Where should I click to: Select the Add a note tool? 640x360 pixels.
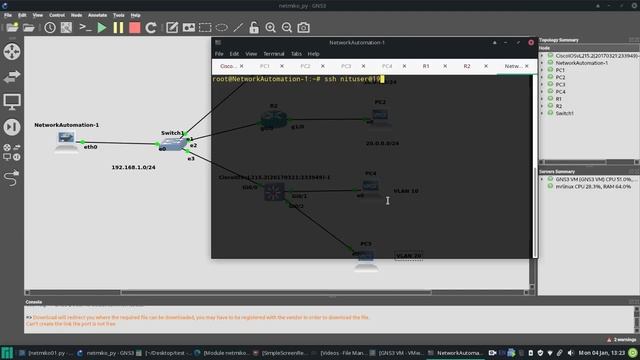(172, 27)
